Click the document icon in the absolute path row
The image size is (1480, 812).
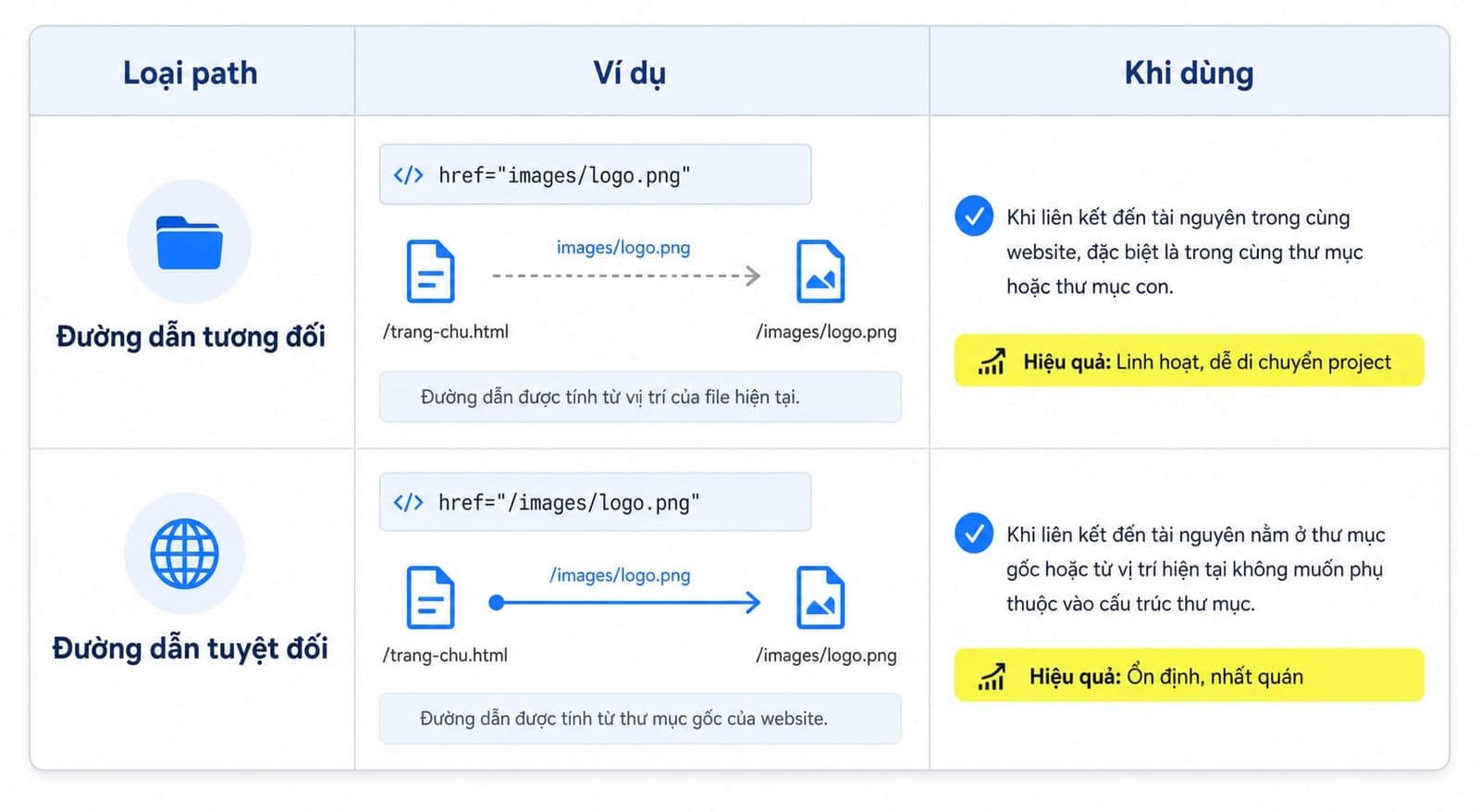coord(431,597)
